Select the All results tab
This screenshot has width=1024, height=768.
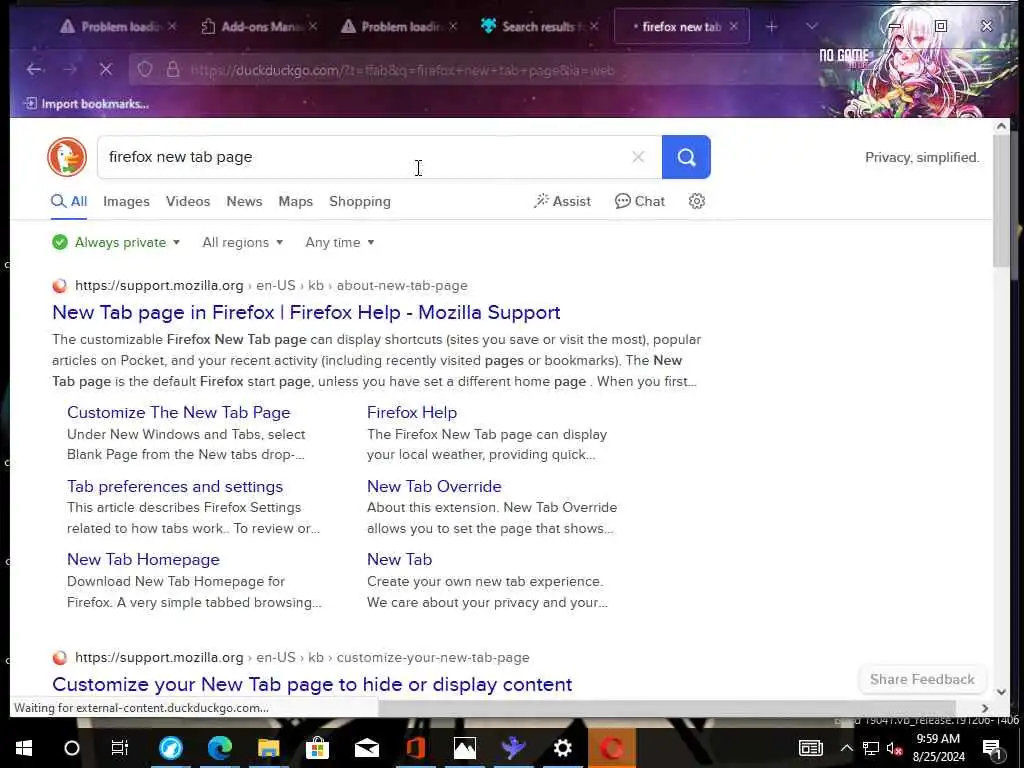pyautogui.click(x=69, y=201)
